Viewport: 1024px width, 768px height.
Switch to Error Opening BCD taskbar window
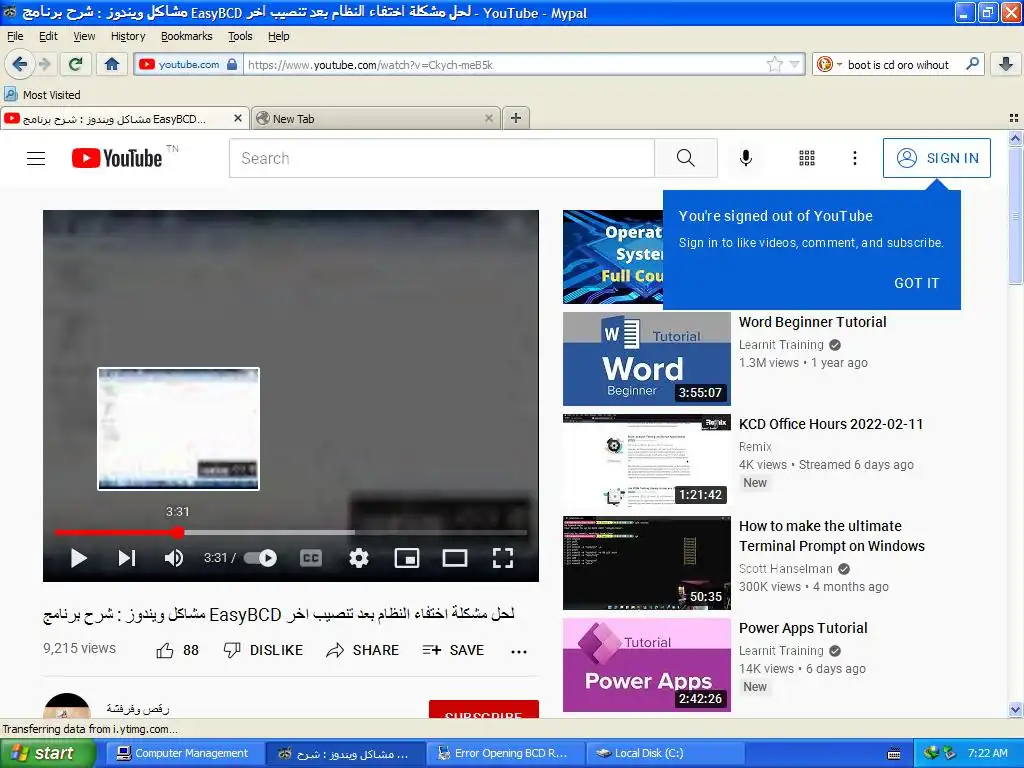tap(504, 754)
